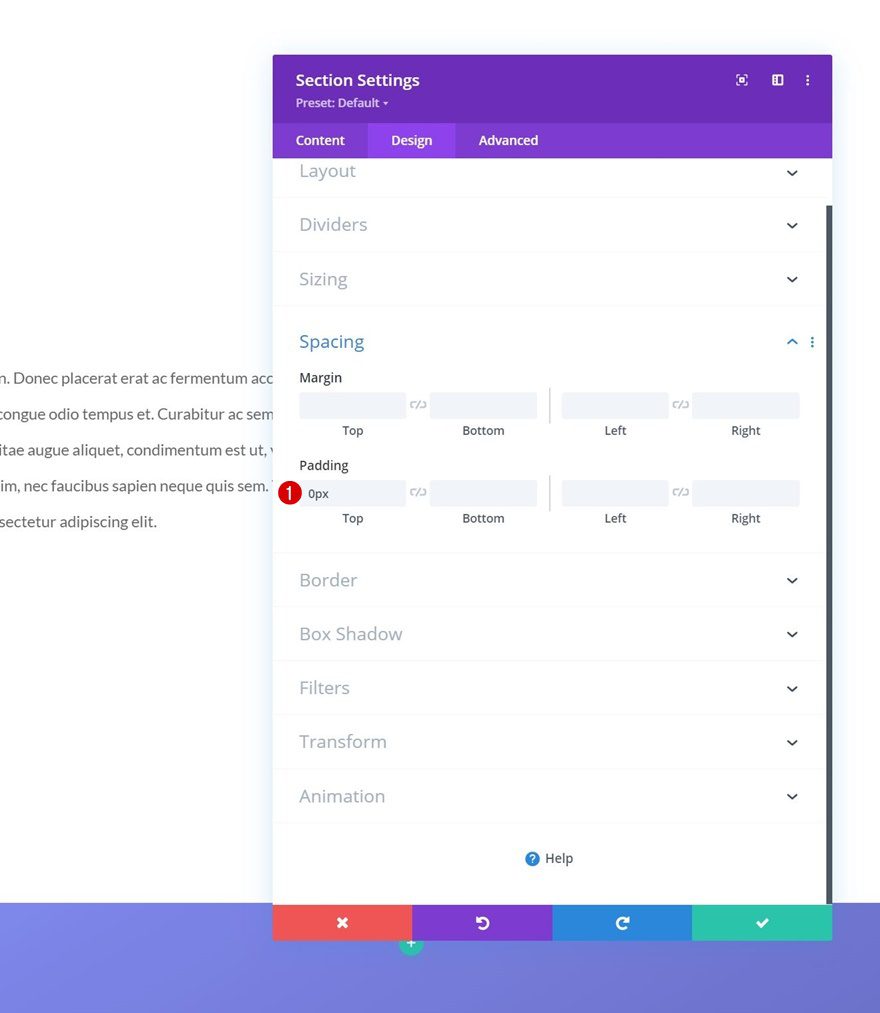Collapse the Spacing section

792,341
